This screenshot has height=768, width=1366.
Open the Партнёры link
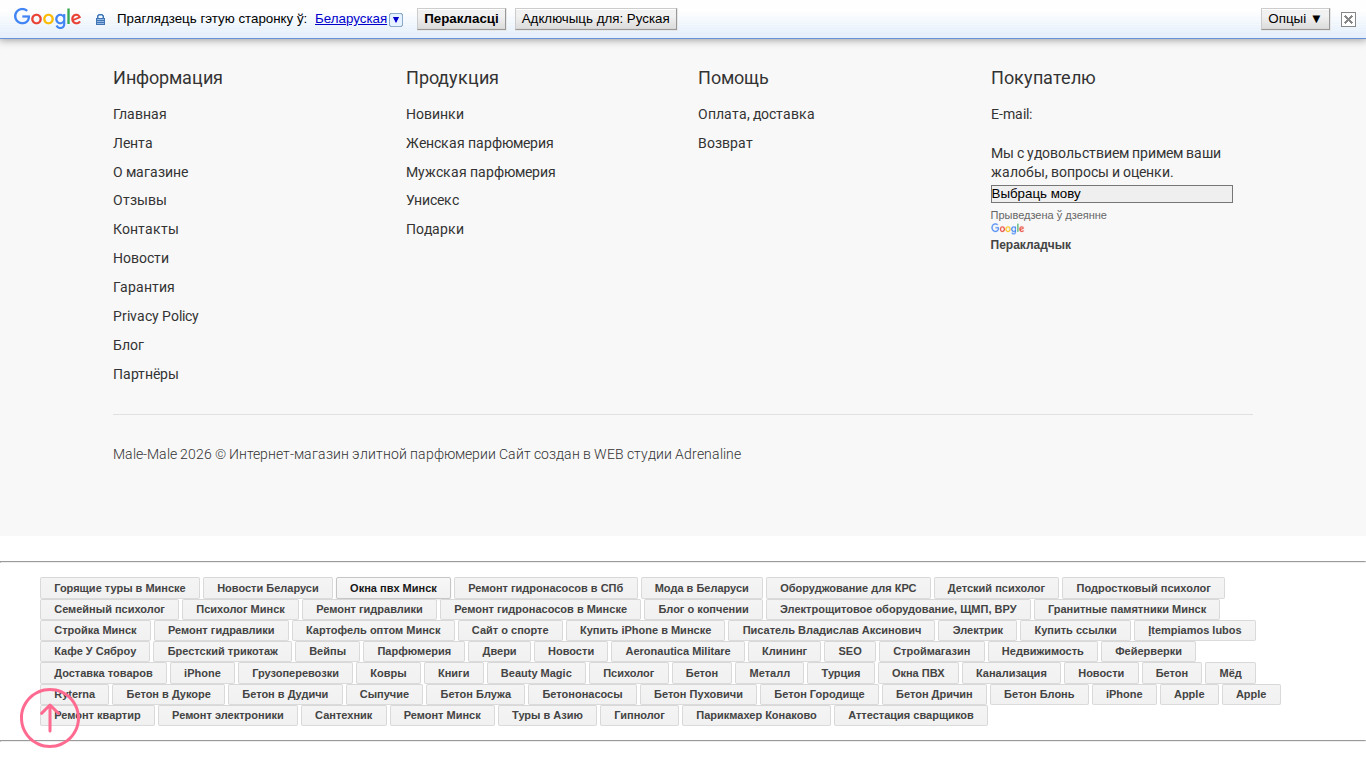pyautogui.click(x=146, y=374)
